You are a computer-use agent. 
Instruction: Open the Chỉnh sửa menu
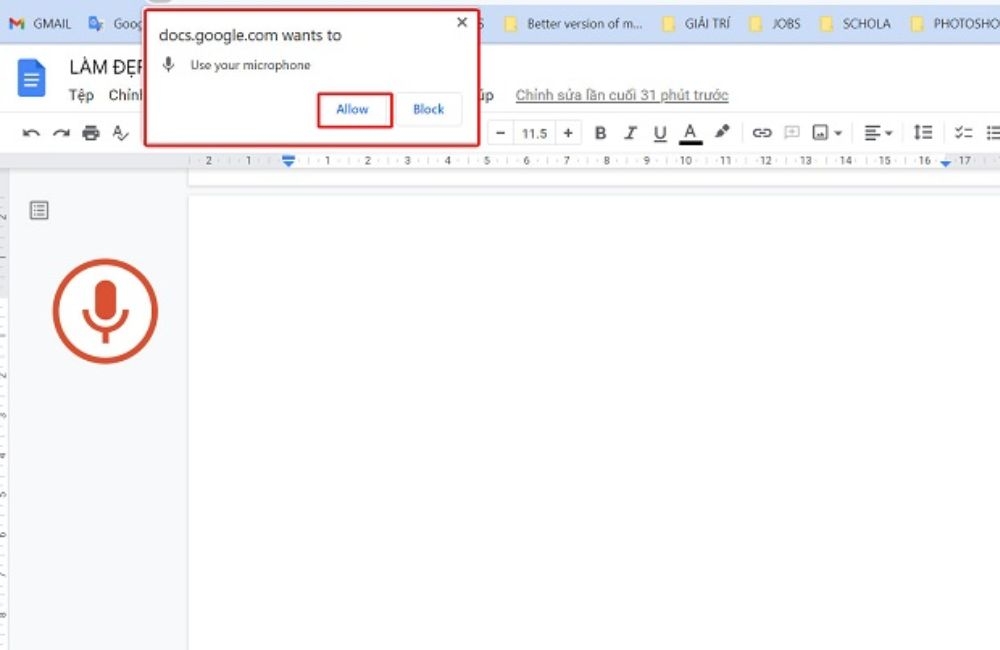125,95
